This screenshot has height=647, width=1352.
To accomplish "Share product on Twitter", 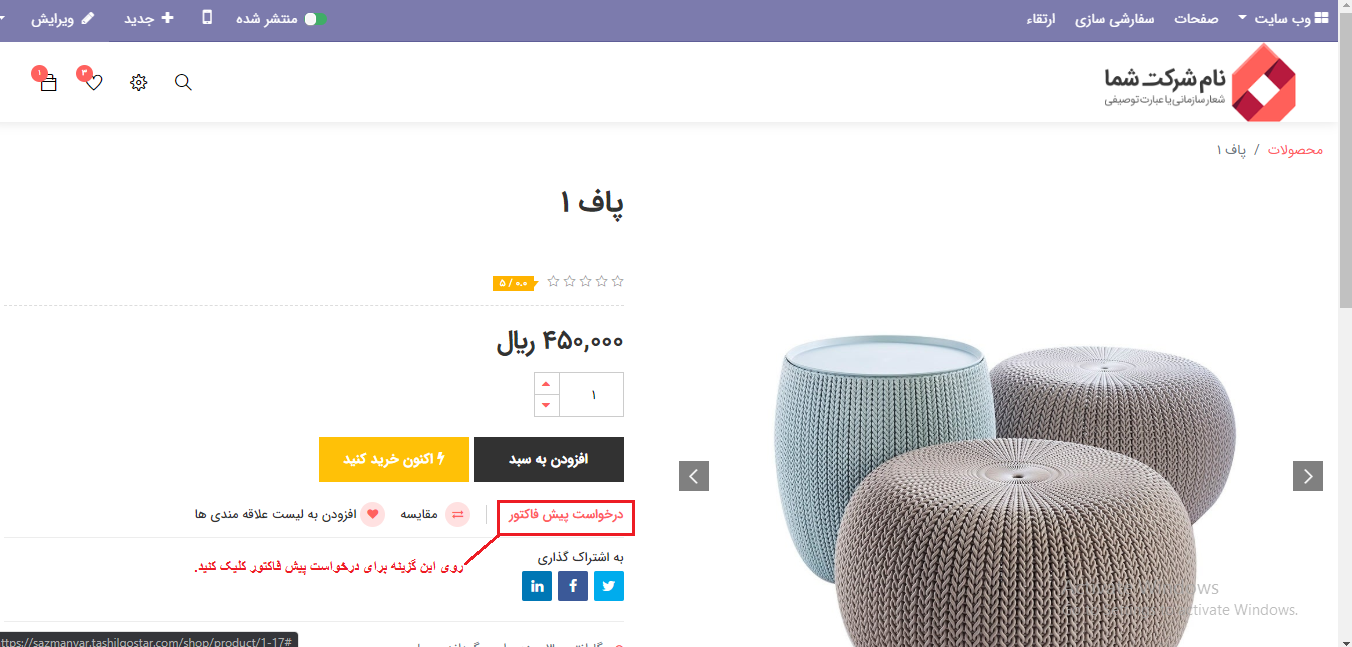I will tap(609, 586).
